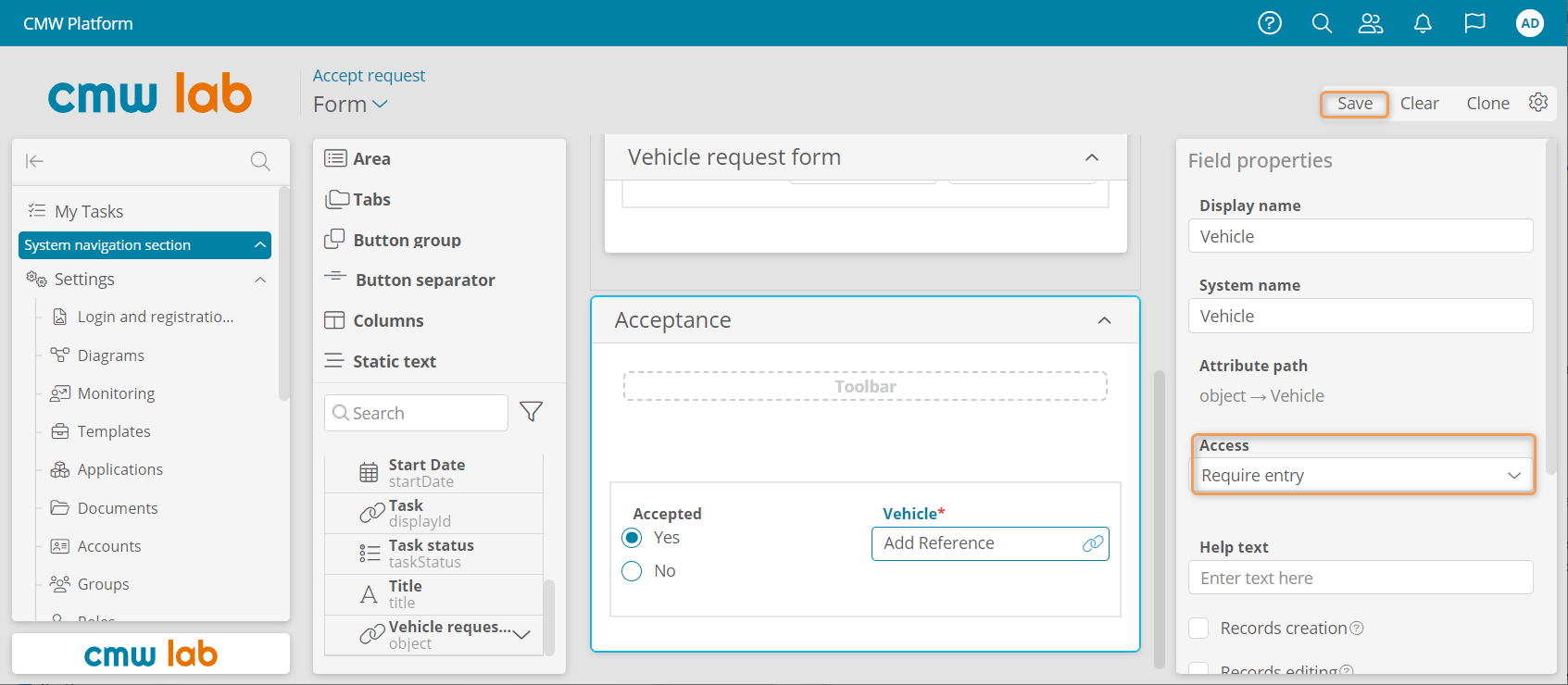Open the help question mark icon
The height and width of the screenshot is (685, 1568).
click(x=1270, y=23)
